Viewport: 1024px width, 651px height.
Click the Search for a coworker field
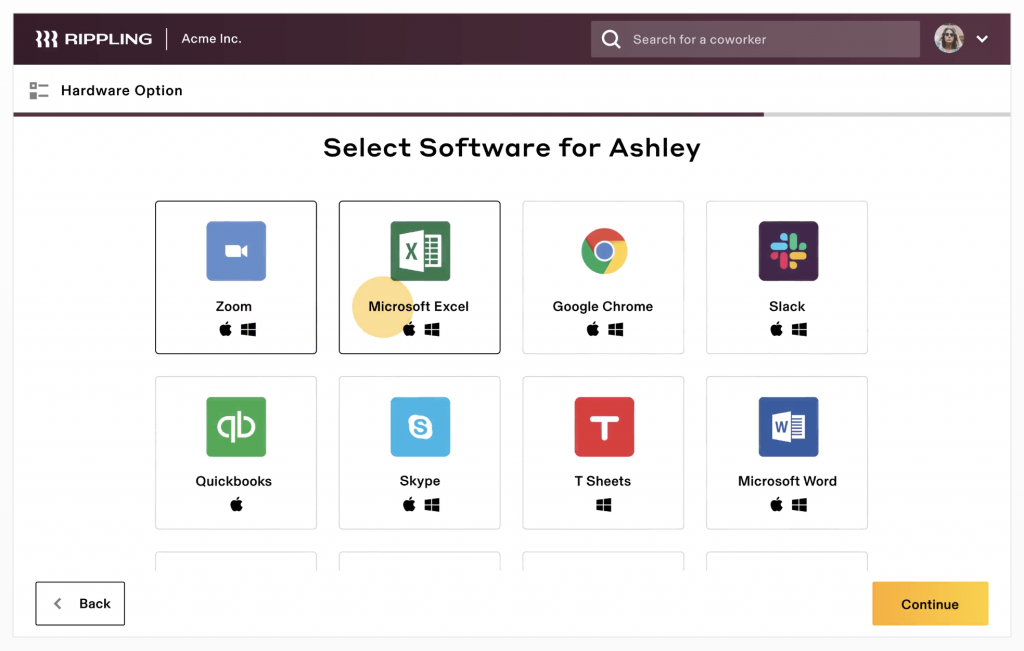(x=755, y=39)
